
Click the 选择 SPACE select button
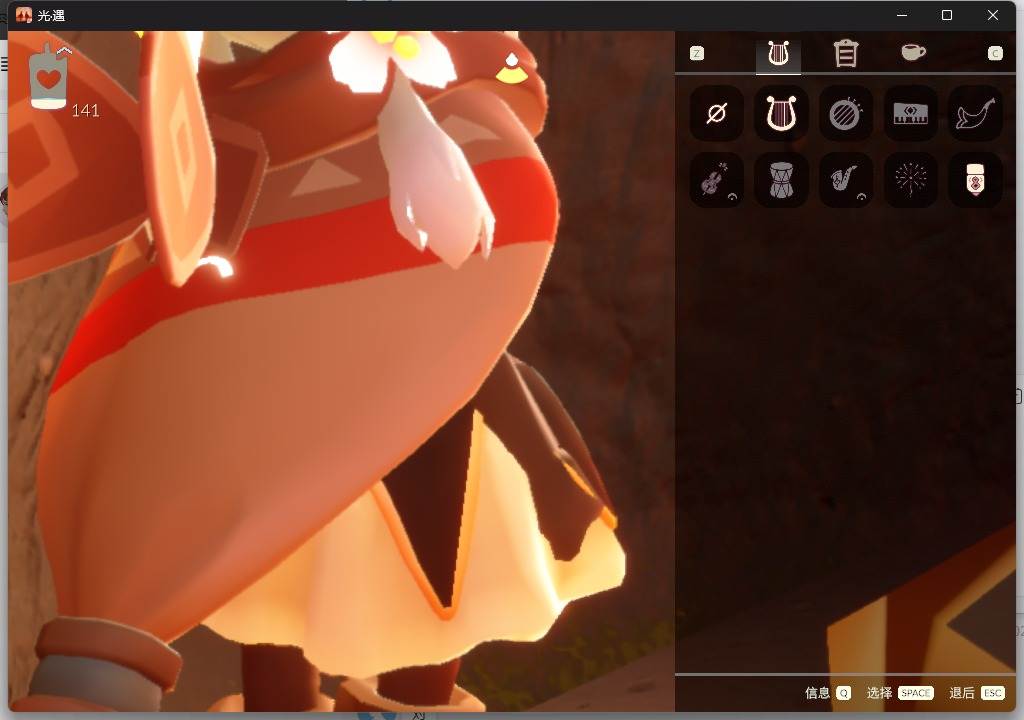click(899, 693)
